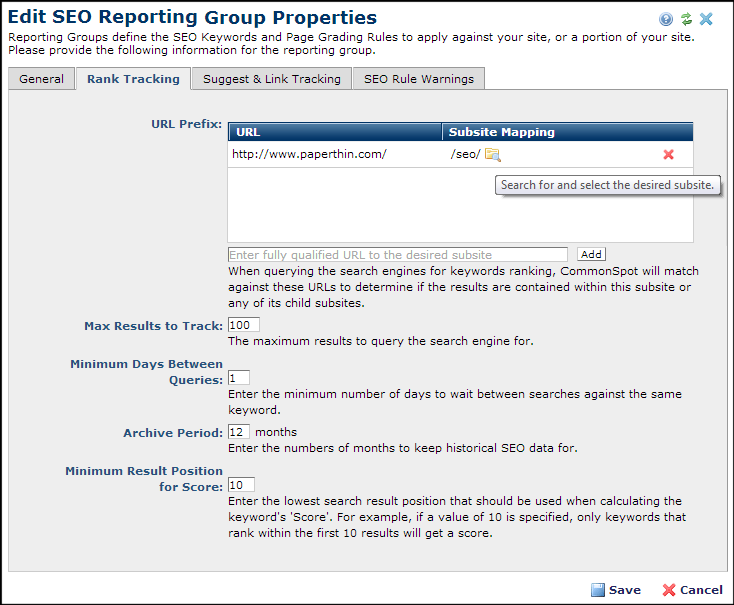Image resolution: width=734 pixels, height=605 pixels.
Task: Select the Rank Tracking tab
Action: (x=133, y=79)
